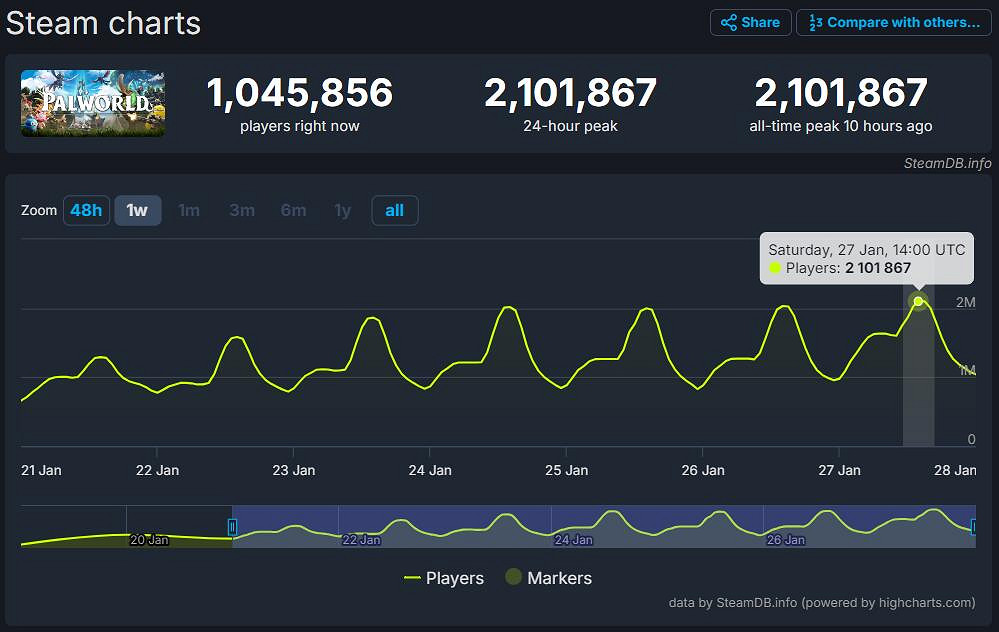Viewport: 999px width, 632px height.
Task: Select the all zoom range
Action: coord(394,210)
